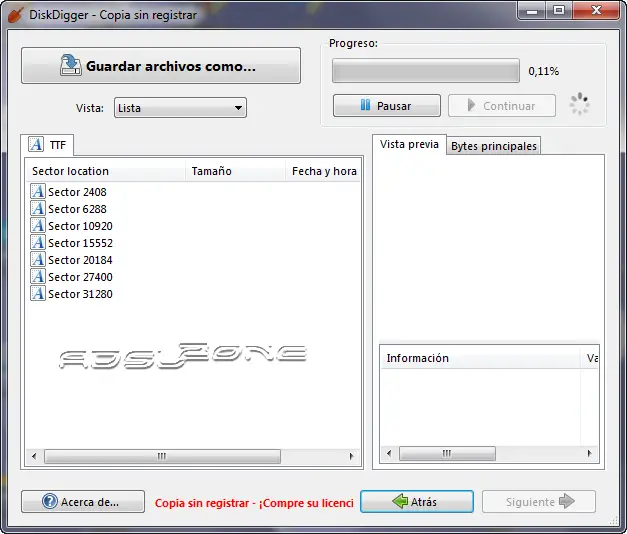Screen dimensions: 627x534
Task: Select the Sector 20184 row text
Action: coord(80,260)
